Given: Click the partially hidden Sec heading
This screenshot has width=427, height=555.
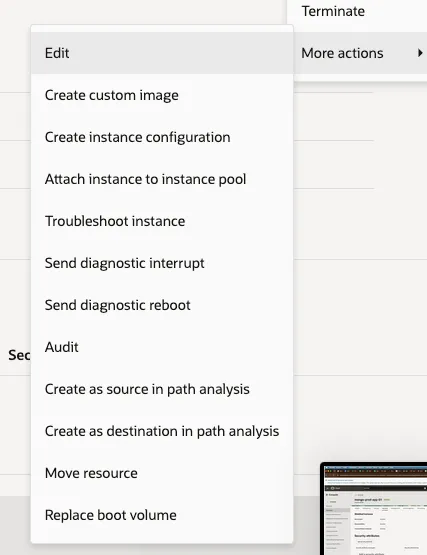Looking at the screenshot, I should tap(19, 355).
